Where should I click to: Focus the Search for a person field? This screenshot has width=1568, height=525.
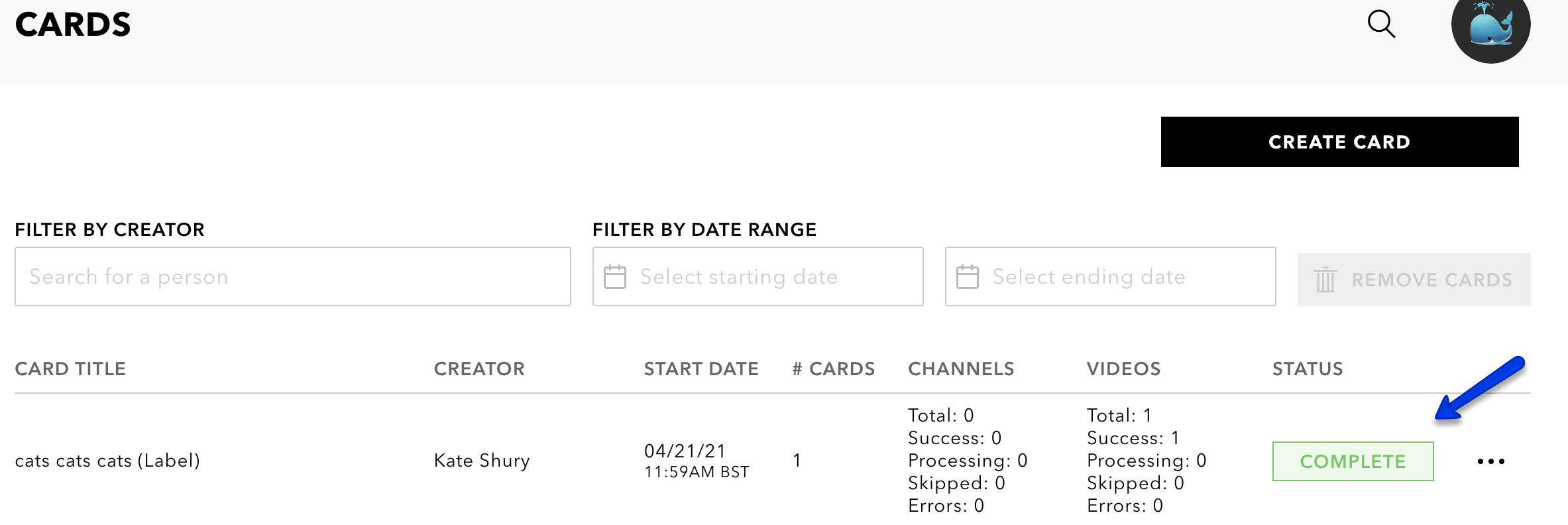(293, 276)
